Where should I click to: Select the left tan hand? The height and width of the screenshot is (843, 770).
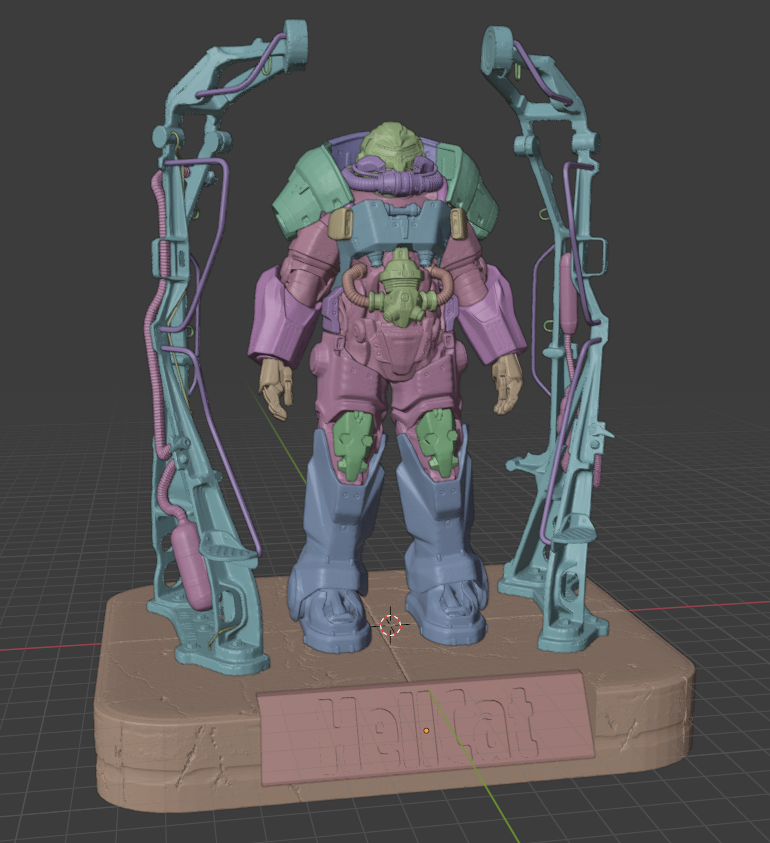point(277,388)
